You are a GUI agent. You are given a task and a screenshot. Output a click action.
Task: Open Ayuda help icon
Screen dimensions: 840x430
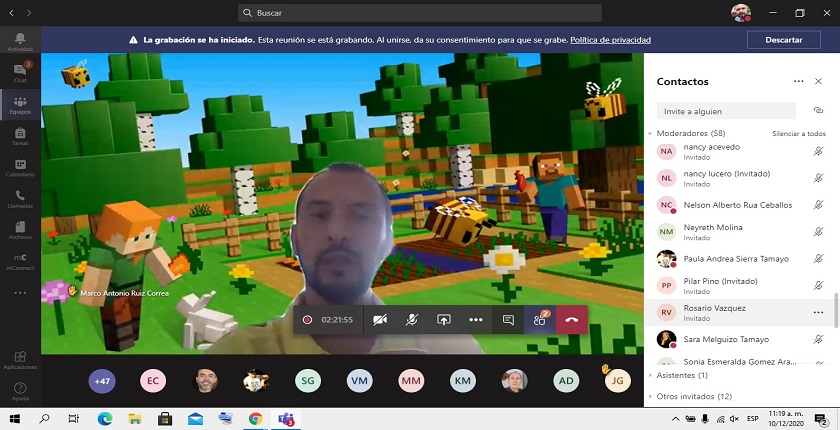20,391
